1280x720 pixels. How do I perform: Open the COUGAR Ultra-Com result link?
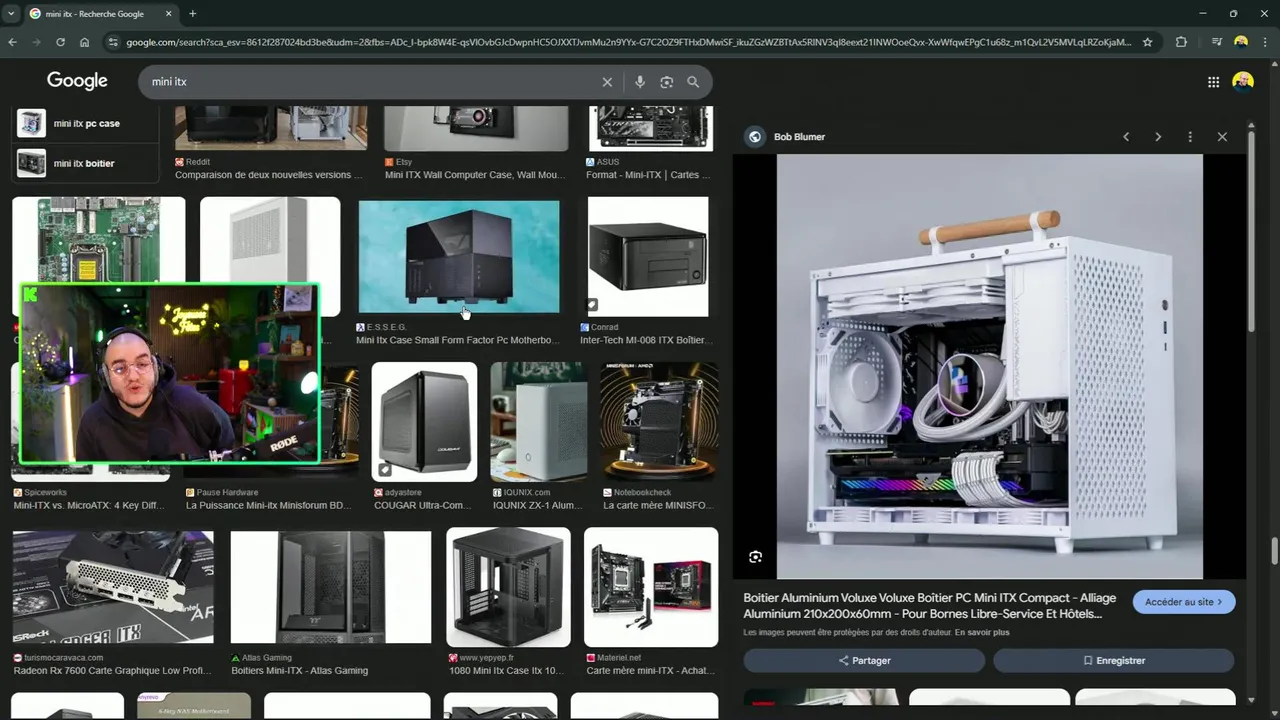point(422,506)
